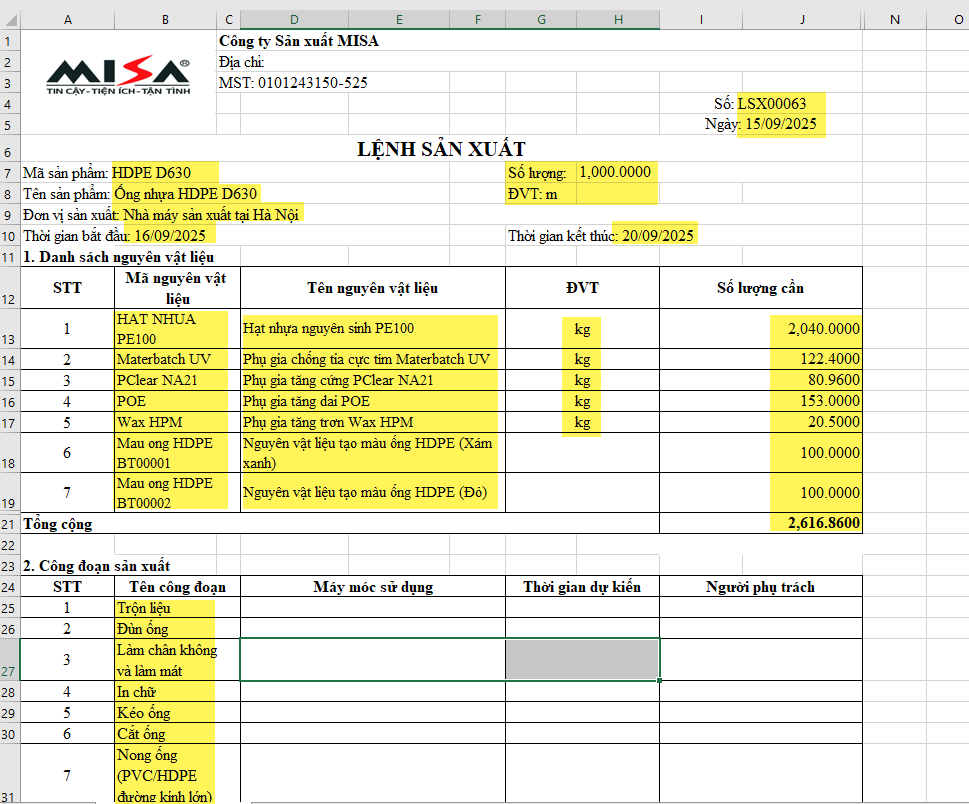Viewport: 969px width, 804px height.
Task: Click stage 'Đùn ống'
Action: 143,629
